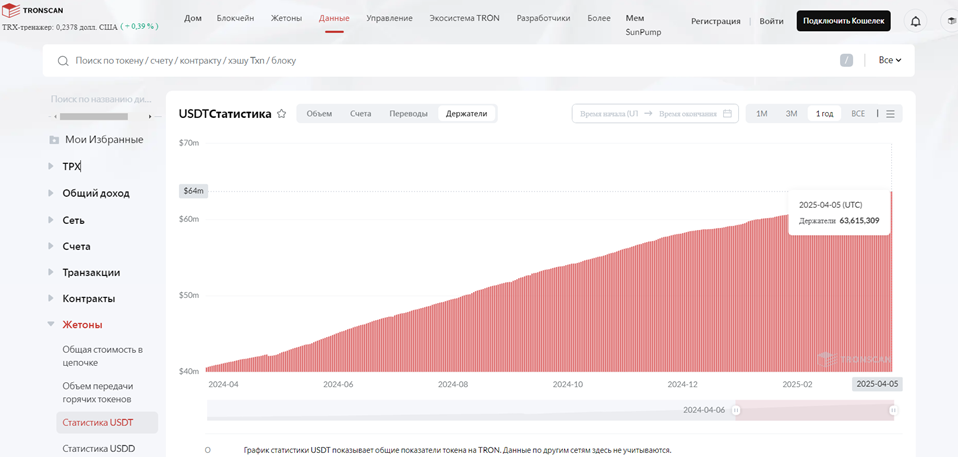Click Подключить Кошелек button

[x=843, y=21]
